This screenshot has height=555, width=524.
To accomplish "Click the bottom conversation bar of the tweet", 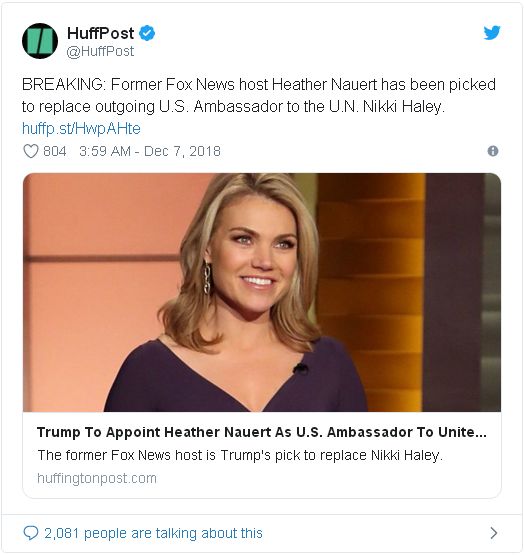I will tap(262, 533).
